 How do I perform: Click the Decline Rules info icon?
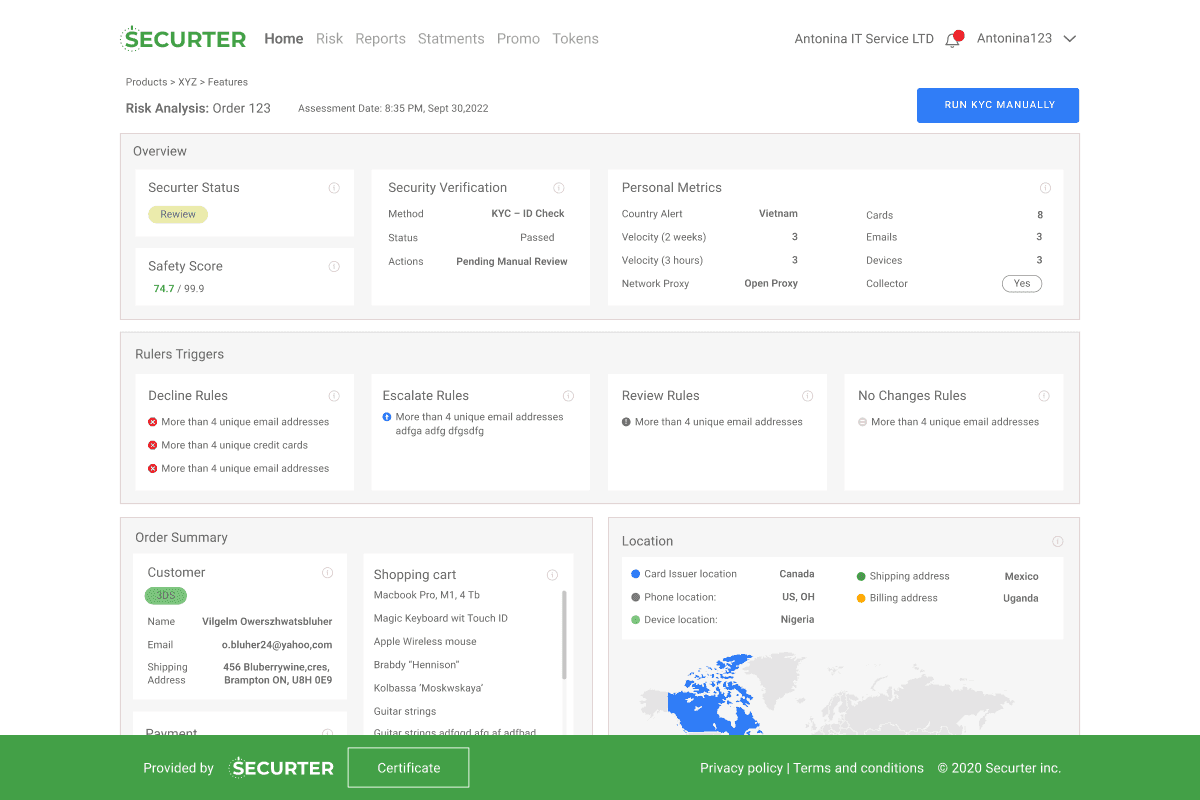[x=334, y=396]
